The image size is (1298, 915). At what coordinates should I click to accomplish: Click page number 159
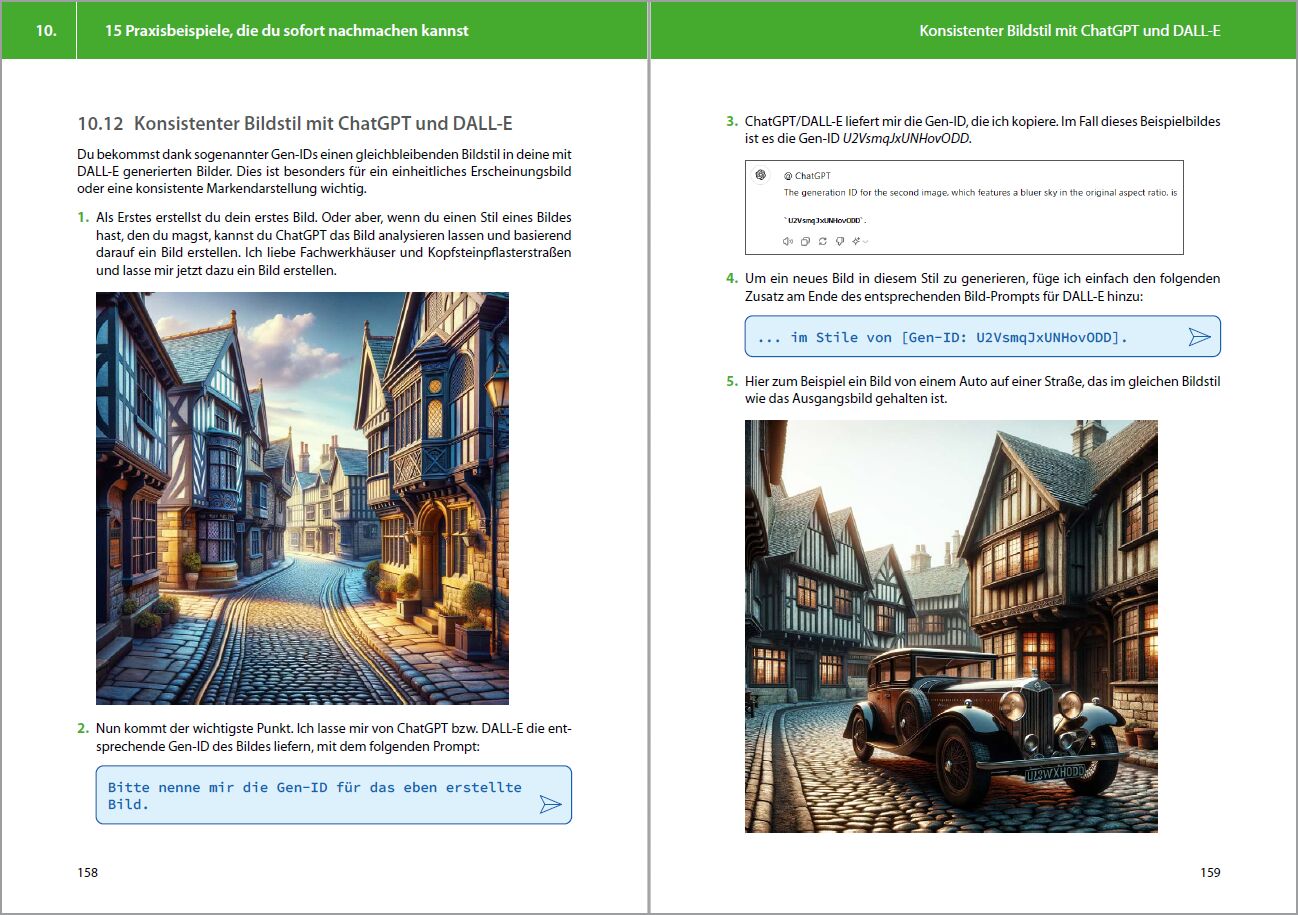coord(1210,872)
